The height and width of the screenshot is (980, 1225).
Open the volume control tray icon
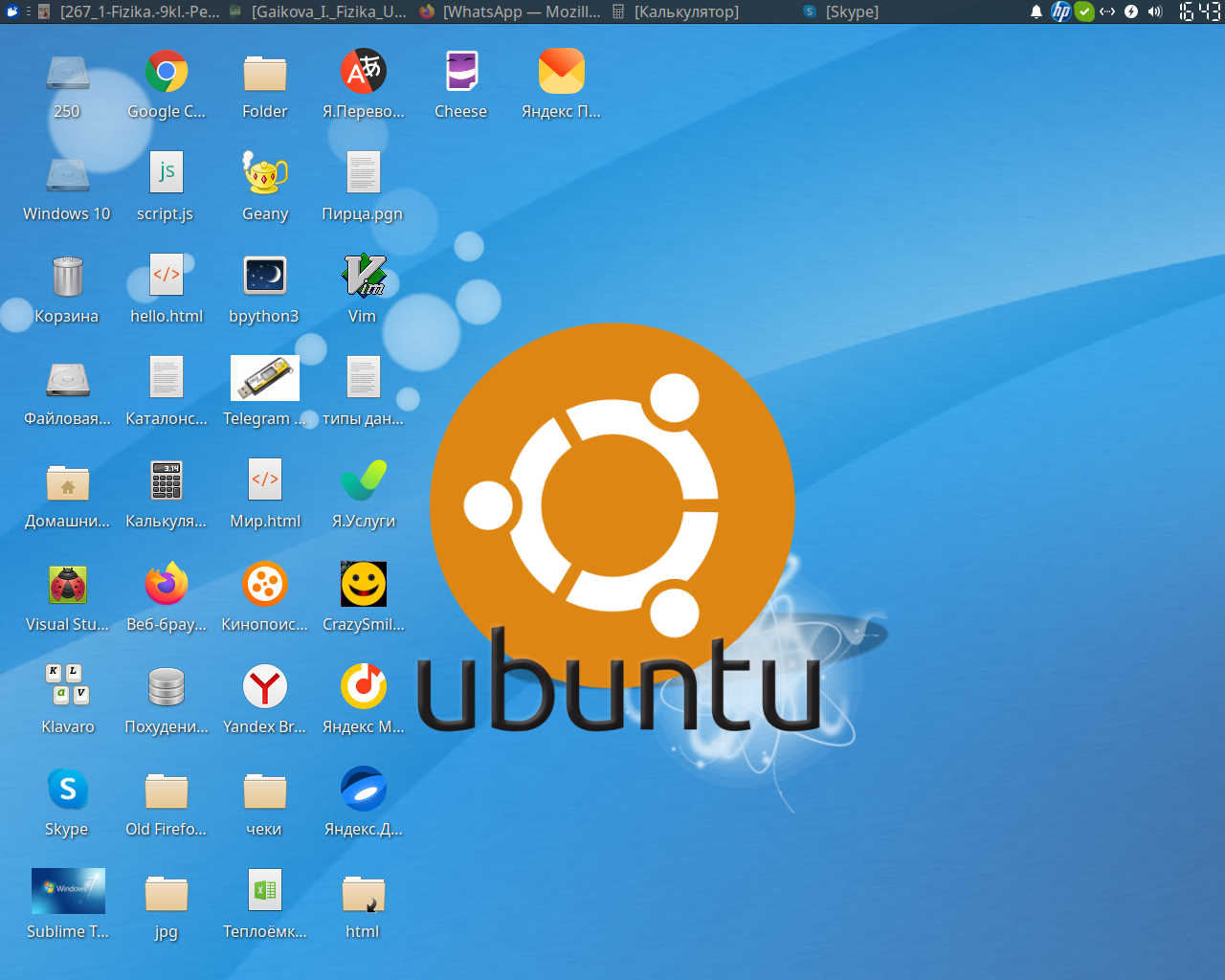[1155, 11]
